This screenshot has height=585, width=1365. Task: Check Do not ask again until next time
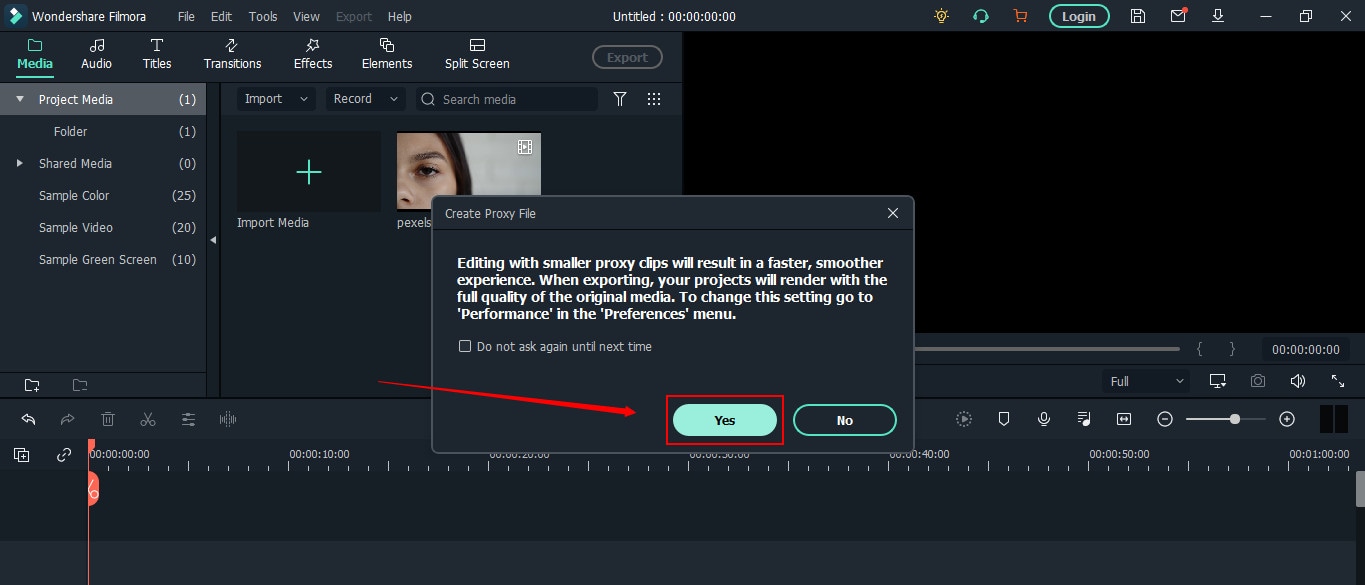tap(464, 347)
